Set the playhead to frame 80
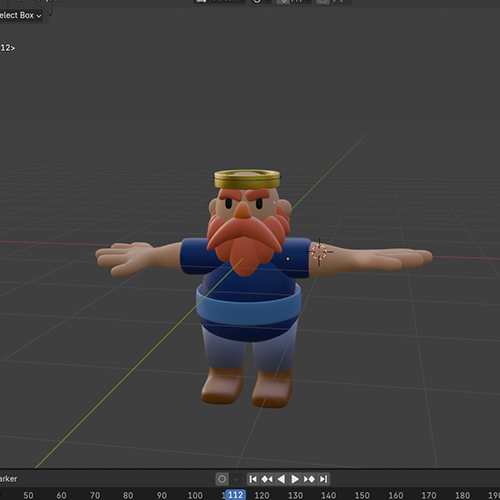 tap(128, 495)
